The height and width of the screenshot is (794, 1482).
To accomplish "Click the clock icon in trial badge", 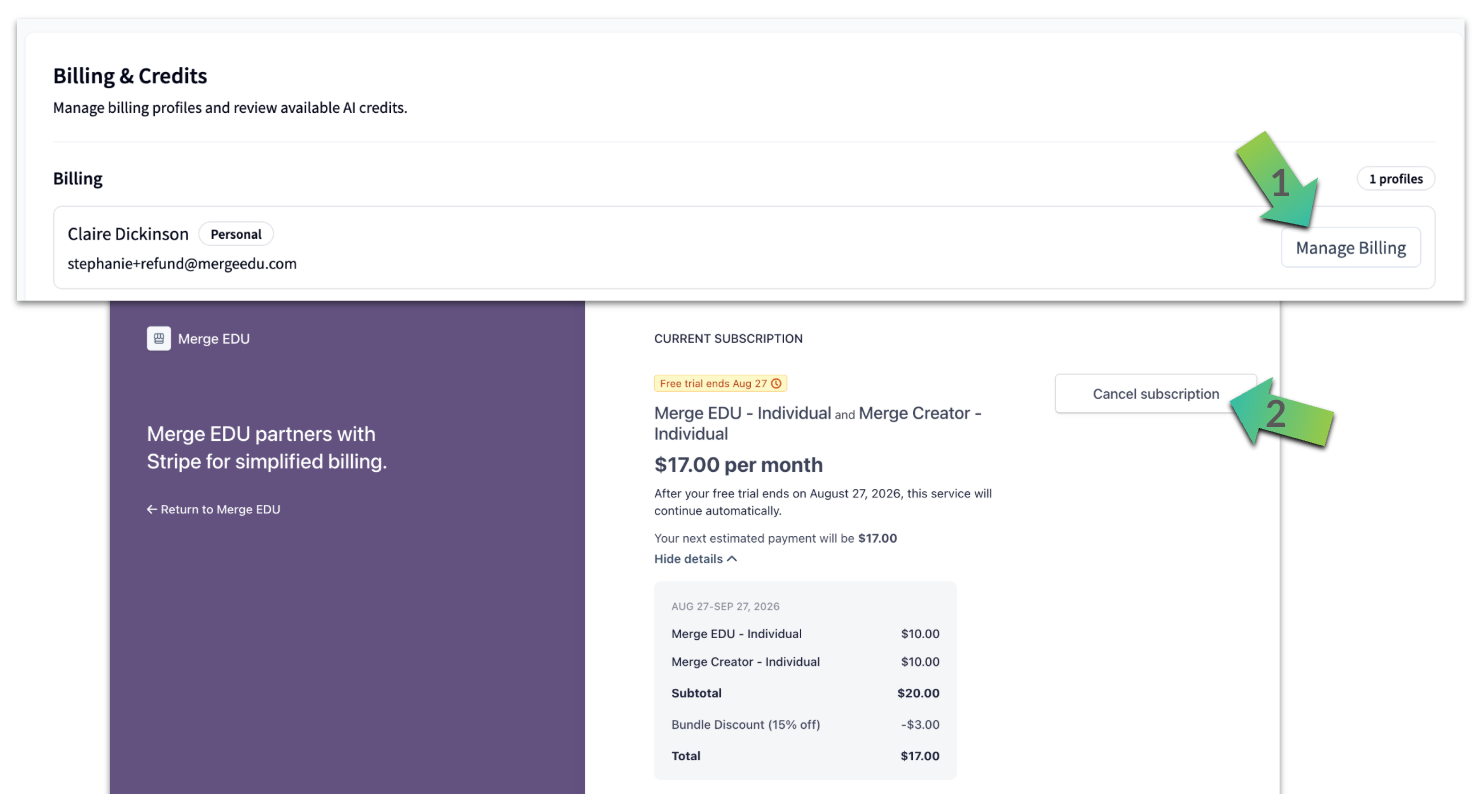I will tap(777, 384).
